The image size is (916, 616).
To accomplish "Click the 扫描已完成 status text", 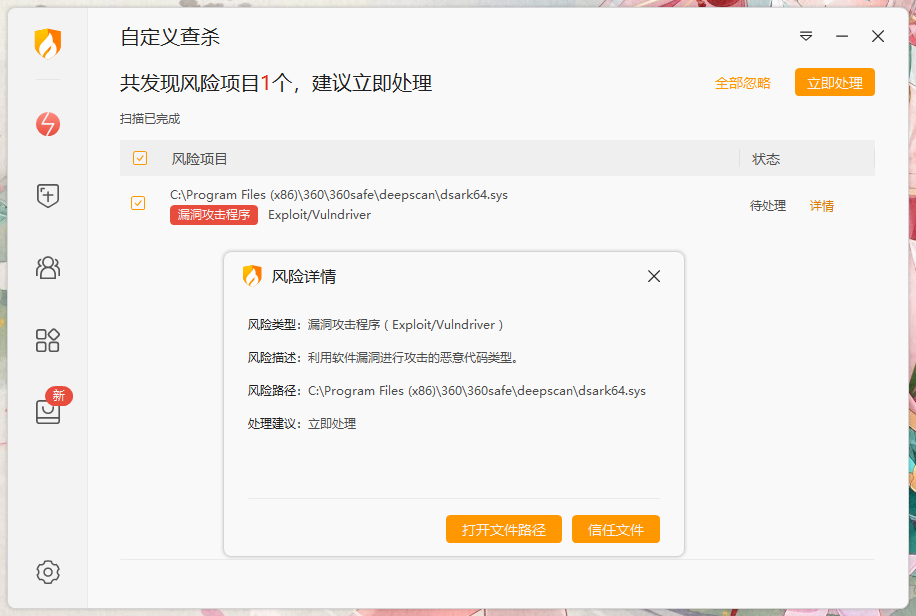I will click(150, 119).
